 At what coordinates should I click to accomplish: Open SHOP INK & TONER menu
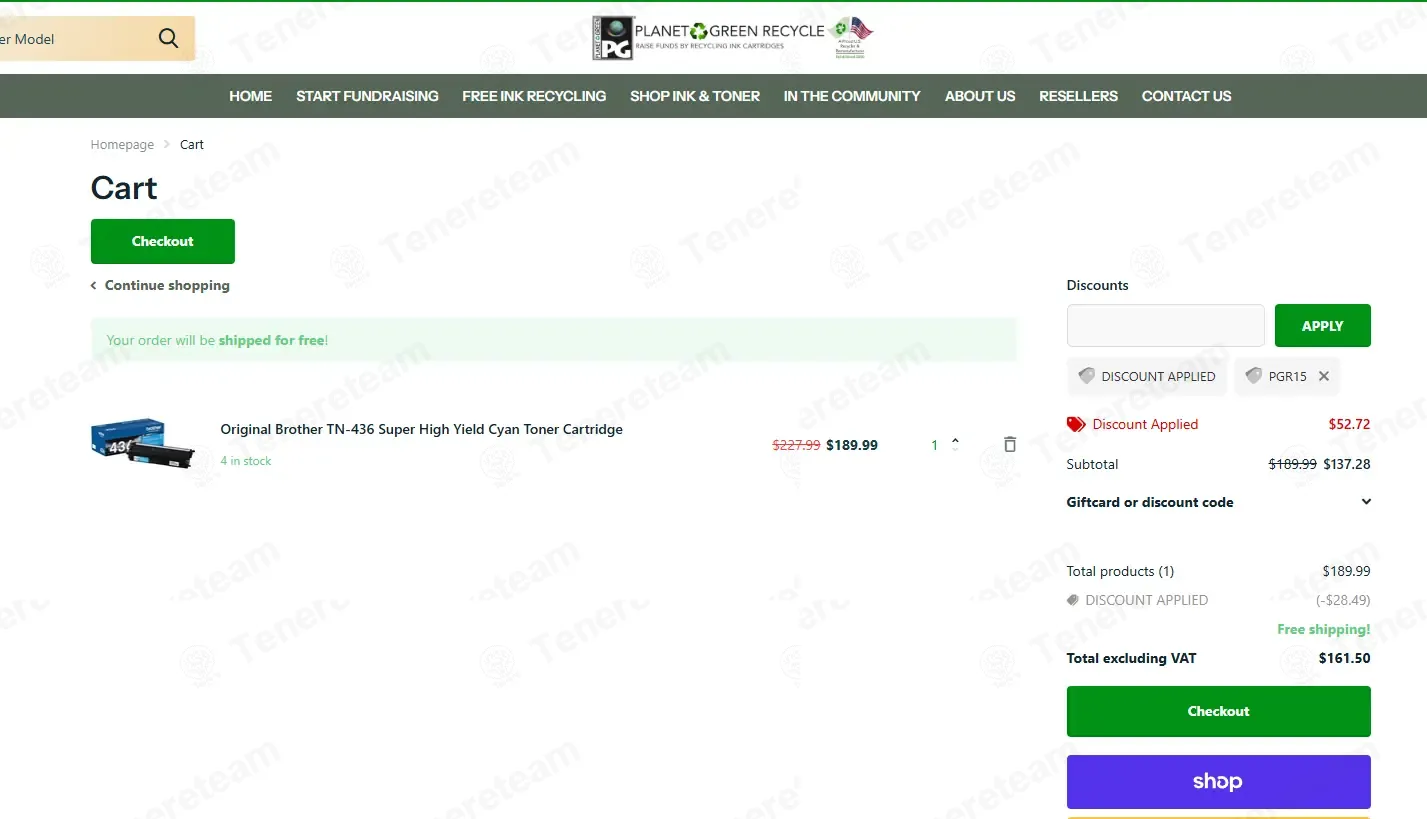pos(695,96)
